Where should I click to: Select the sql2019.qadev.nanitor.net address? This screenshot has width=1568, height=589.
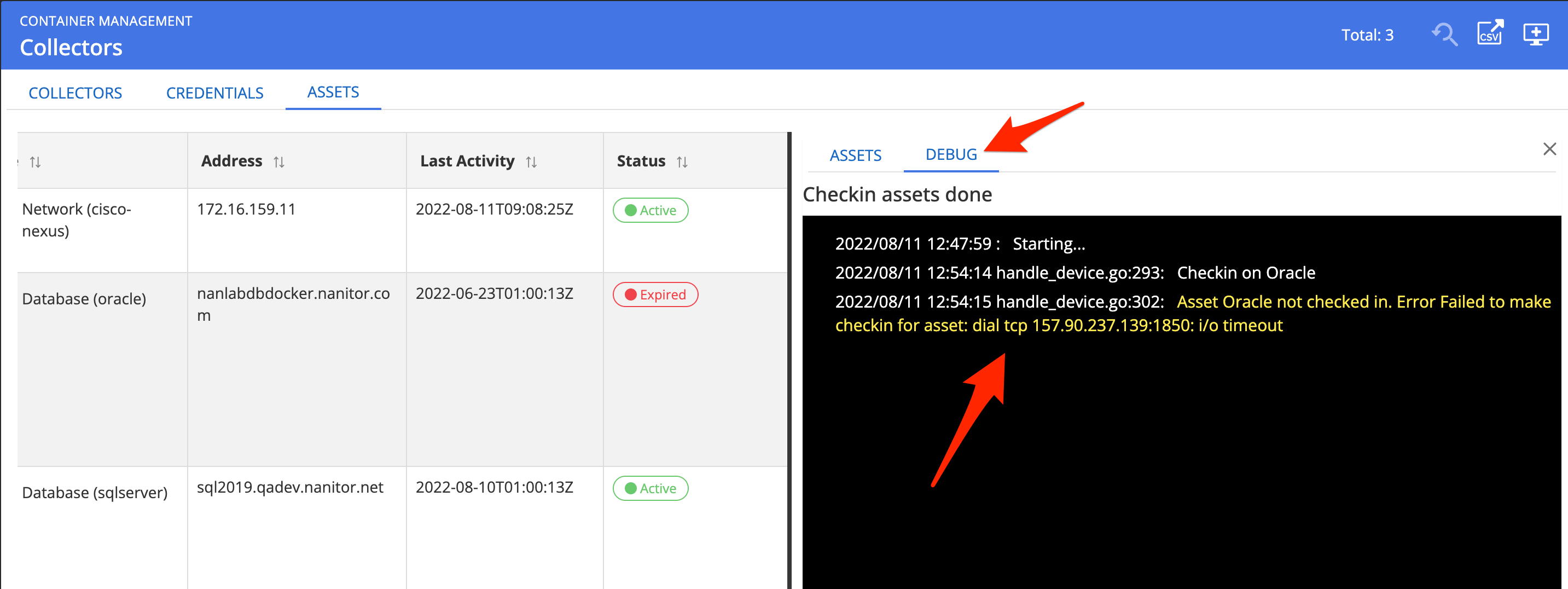point(290,487)
